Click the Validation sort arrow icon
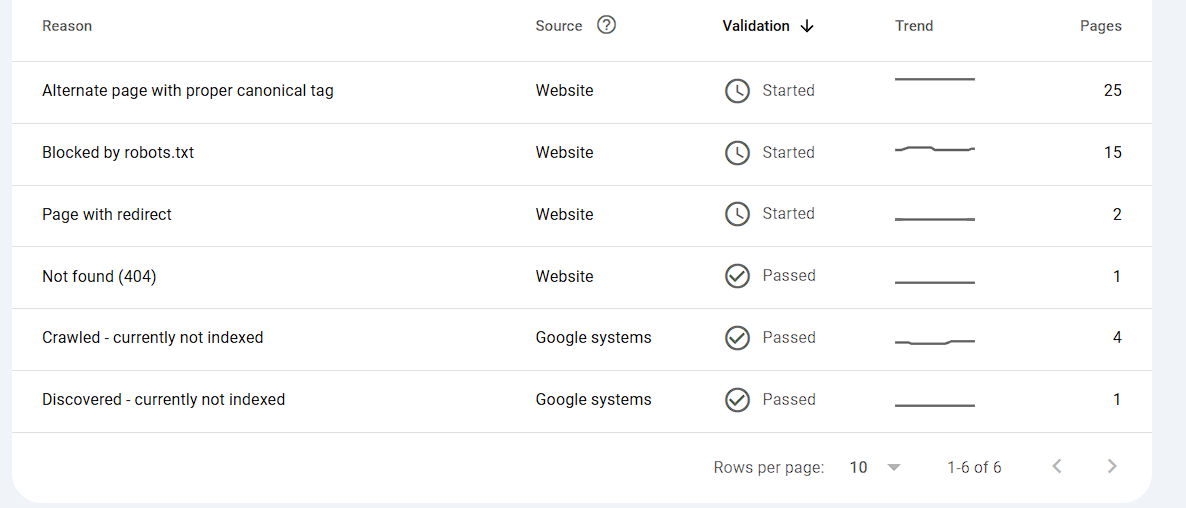Viewport: 1186px width, 508px height. pos(807,26)
